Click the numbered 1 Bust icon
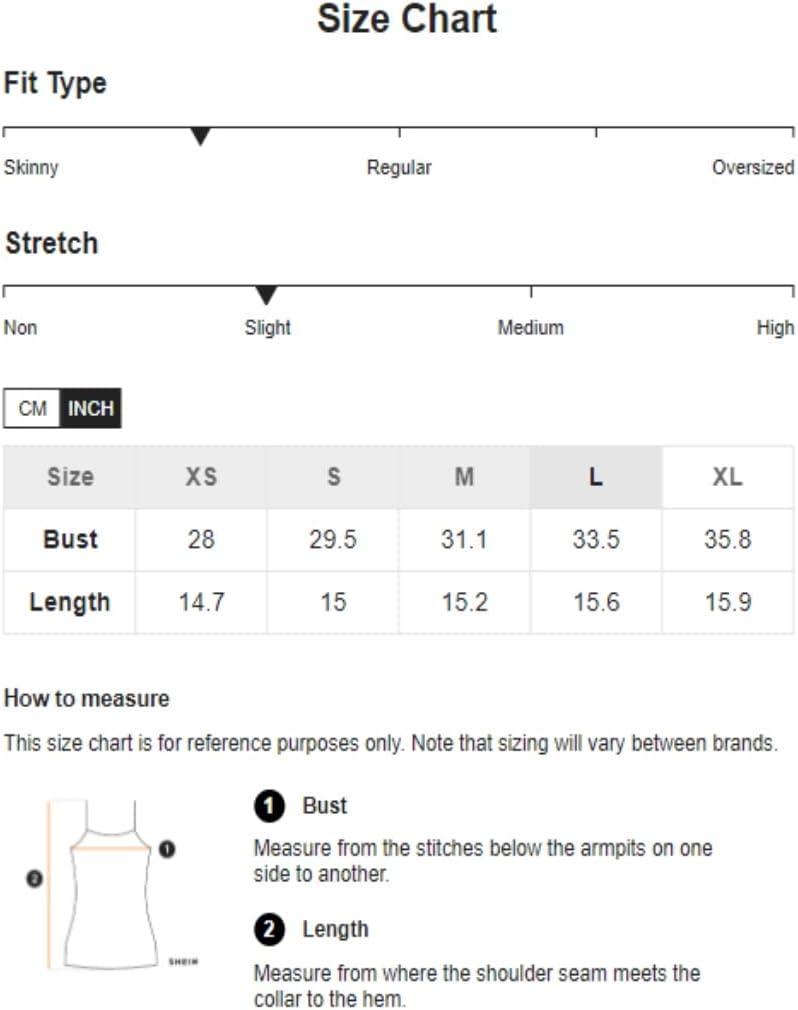 (269, 806)
